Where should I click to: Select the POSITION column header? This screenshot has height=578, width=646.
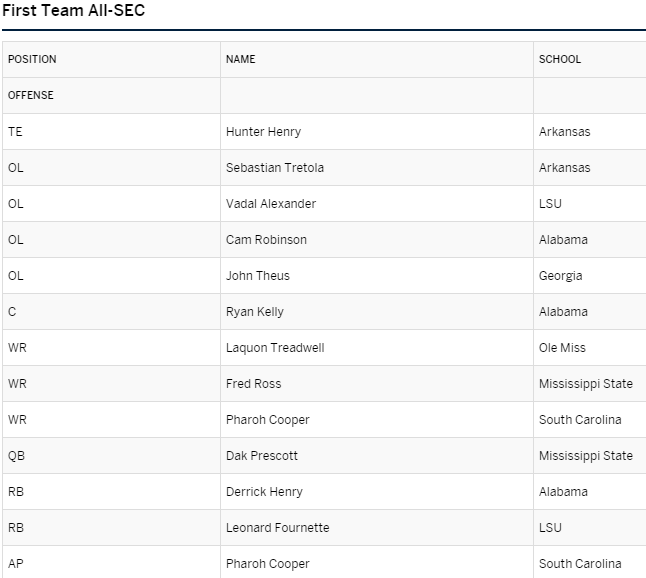(32, 59)
